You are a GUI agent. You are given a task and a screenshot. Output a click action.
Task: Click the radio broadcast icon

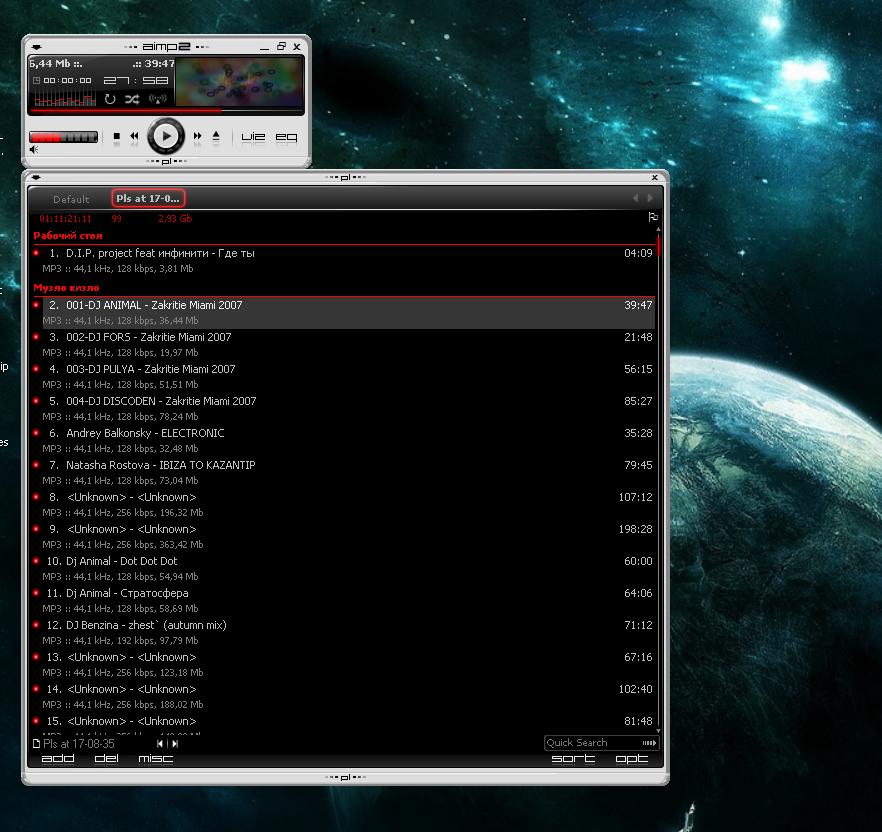click(158, 100)
